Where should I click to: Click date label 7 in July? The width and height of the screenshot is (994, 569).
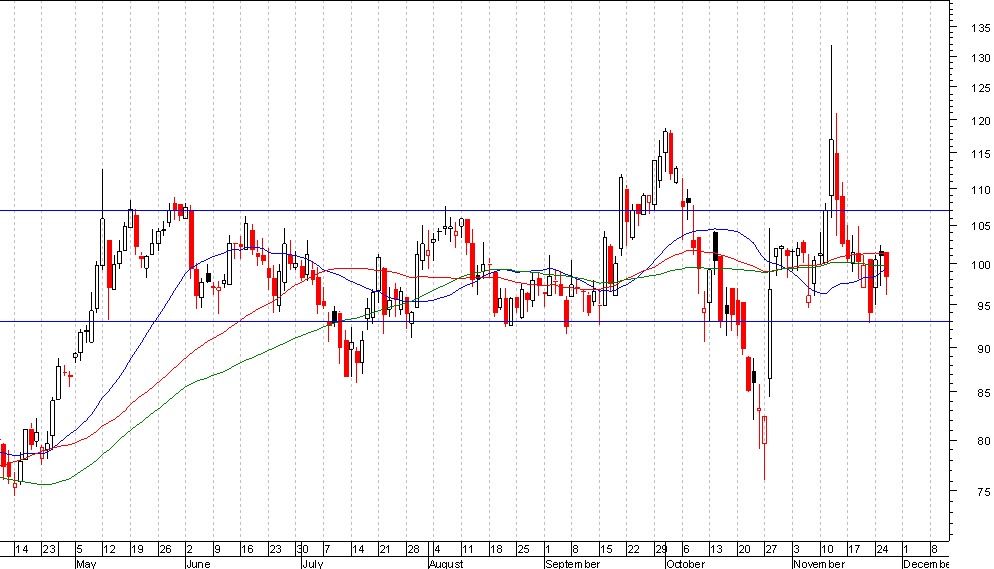[x=327, y=549]
